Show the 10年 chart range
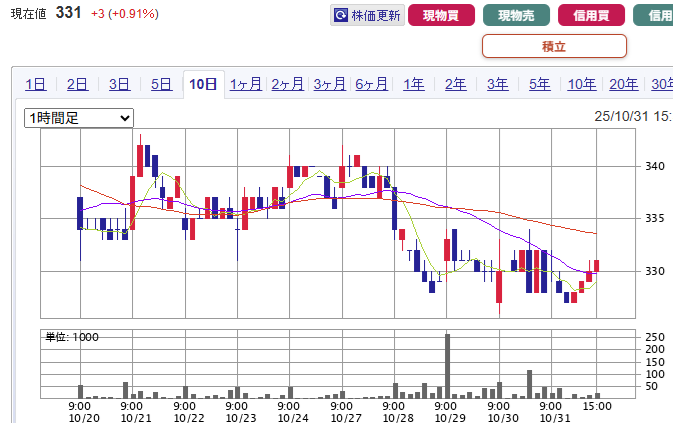Image resolution: width=673 pixels, height=423 pixels. (581, 84)
